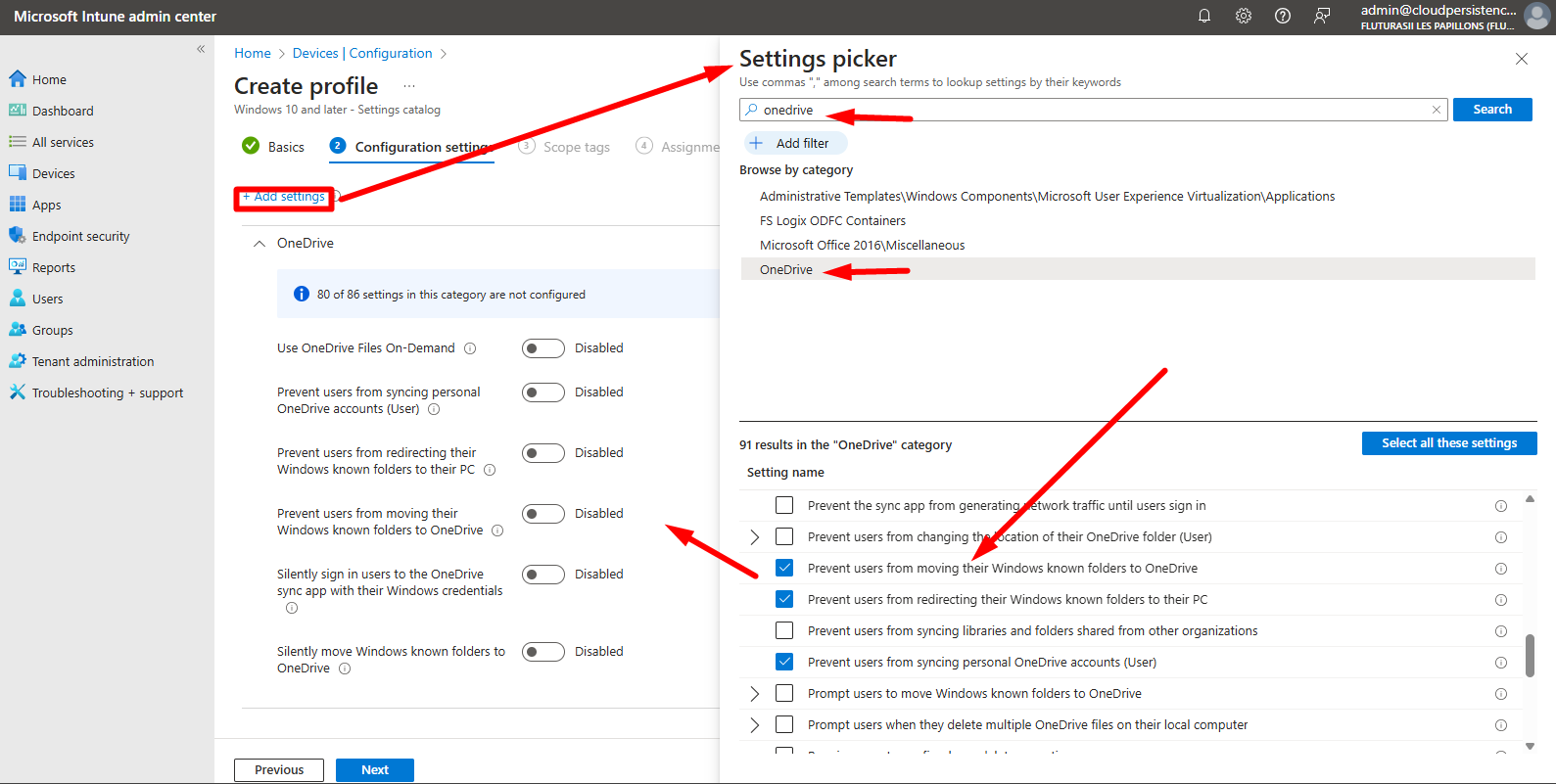The width and height of the screenshot is (1556, 784).
Task: Uncheck Prevent users from syncing personal OneDrive accounts
Action: pyautogui.click(x=784, y=662)
